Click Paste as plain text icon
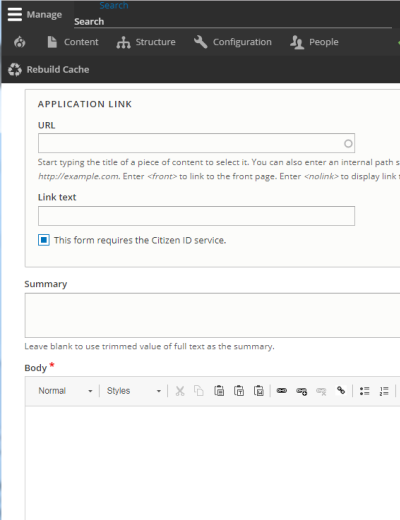Viewport: 400px width, 520px height. [x=239, y=391]
